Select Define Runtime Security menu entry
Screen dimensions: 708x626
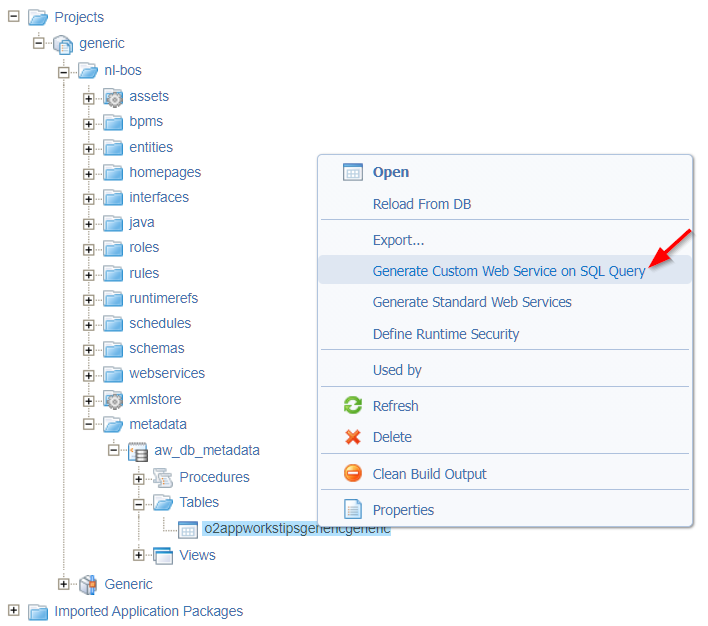click(446, 334)
